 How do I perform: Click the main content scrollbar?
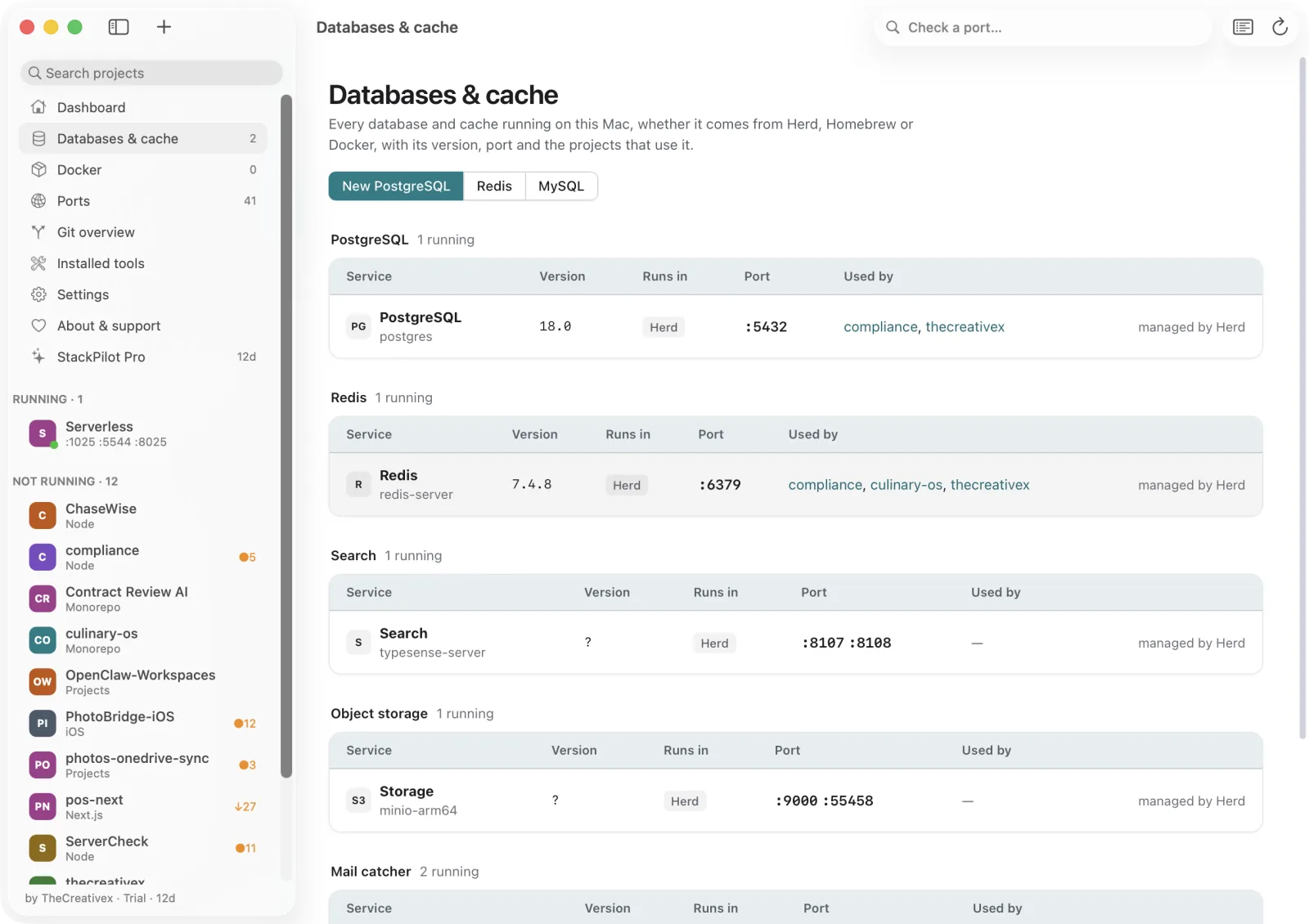[x=1302, y=397]
